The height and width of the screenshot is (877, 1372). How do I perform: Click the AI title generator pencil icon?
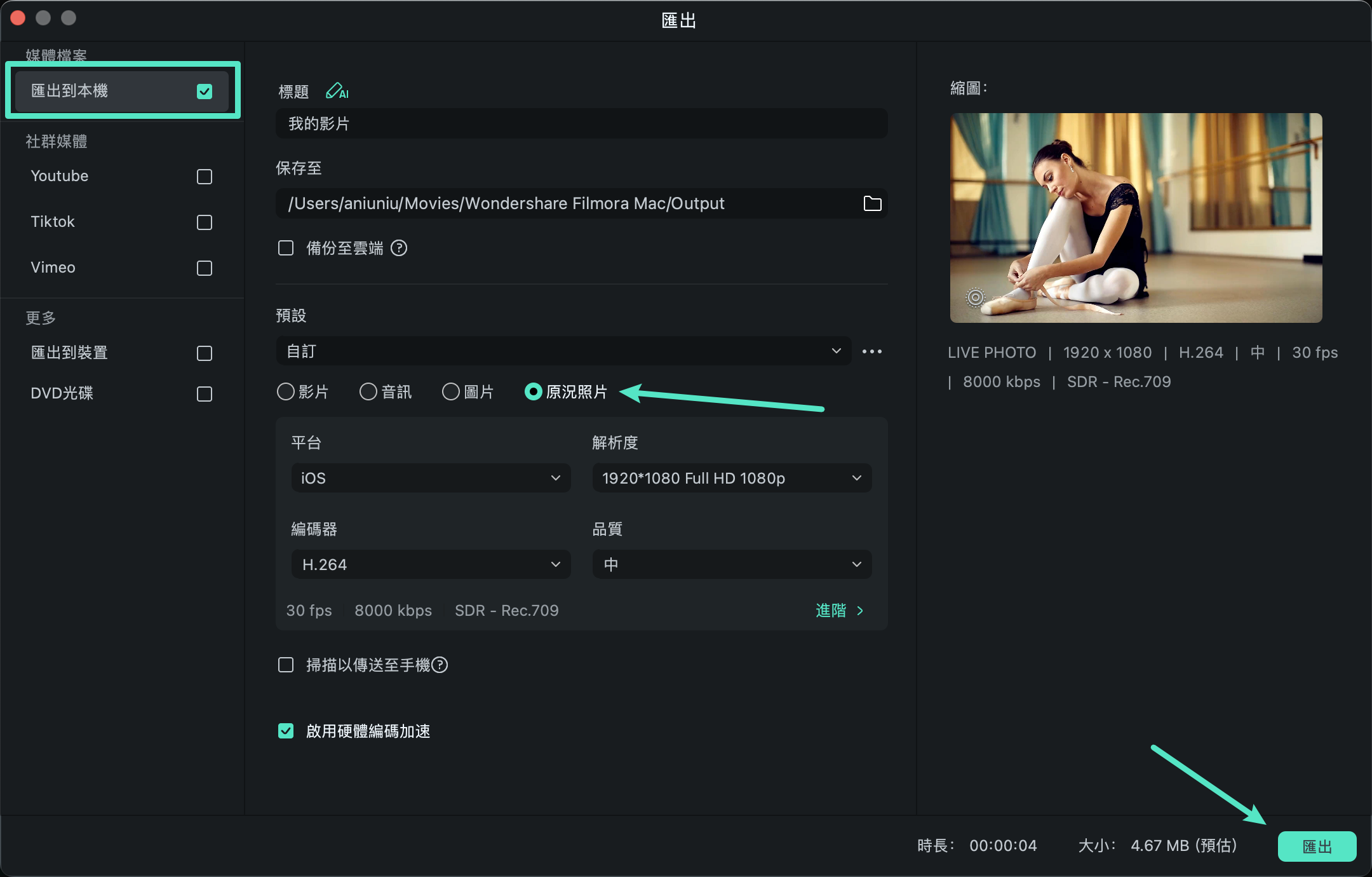click(x=337, y=92)
